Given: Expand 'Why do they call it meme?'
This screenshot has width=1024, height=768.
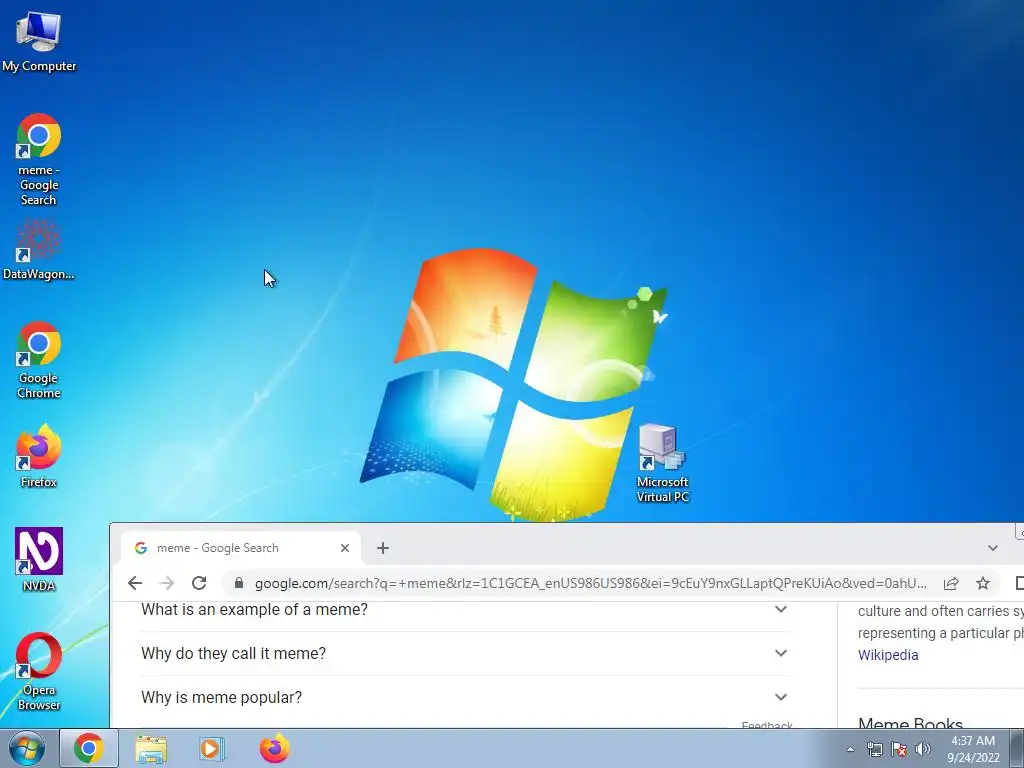Looking at the screenshot, I should pyautogui.click(x=466, y=653).
